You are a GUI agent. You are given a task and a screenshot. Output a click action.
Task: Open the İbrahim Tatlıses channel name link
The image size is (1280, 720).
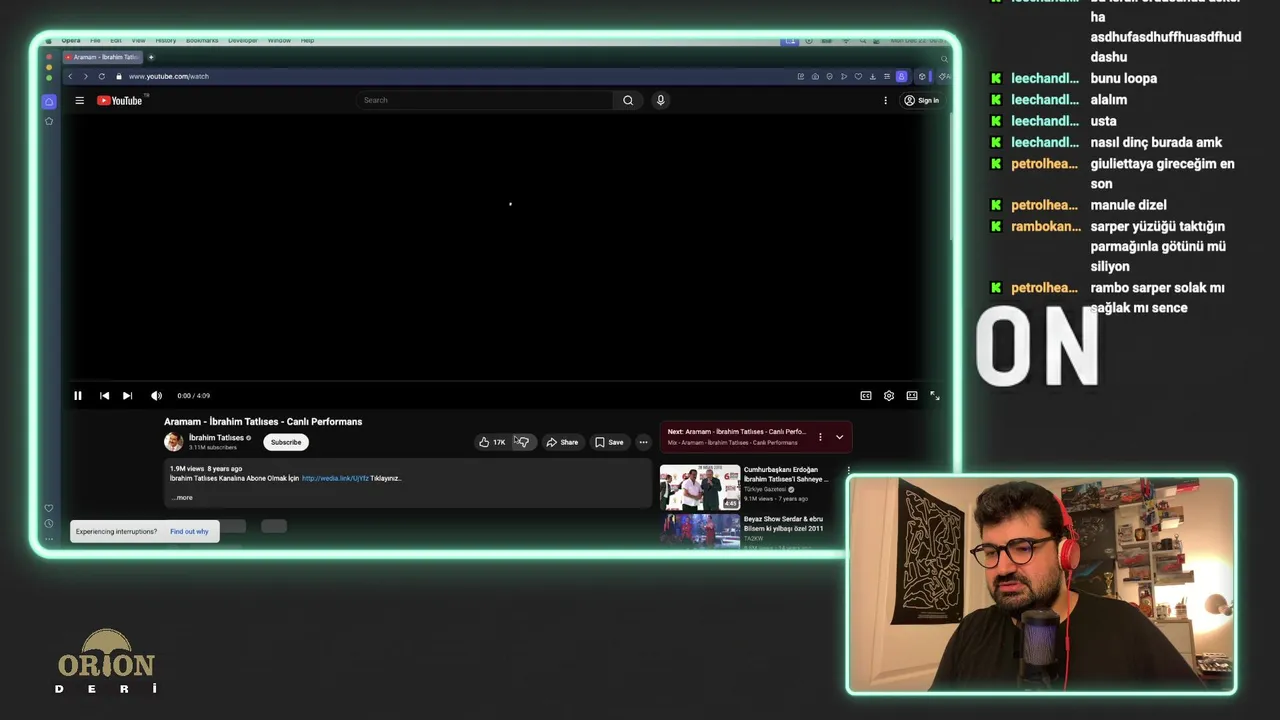pyautogui.click(x=216, y=438)
